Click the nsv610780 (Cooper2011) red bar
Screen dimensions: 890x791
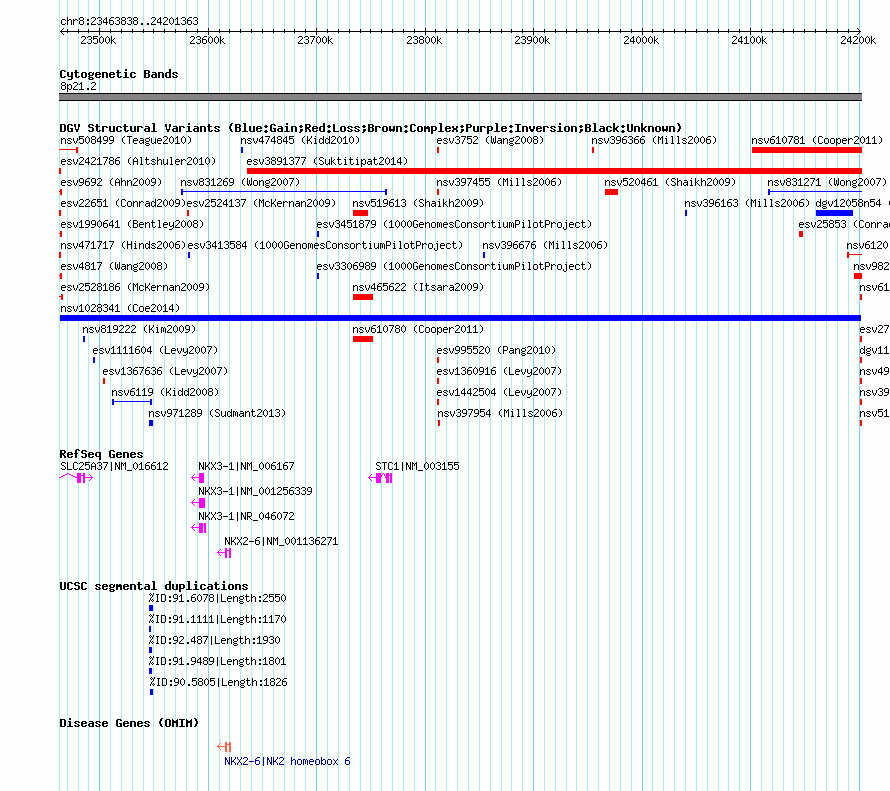363,339
